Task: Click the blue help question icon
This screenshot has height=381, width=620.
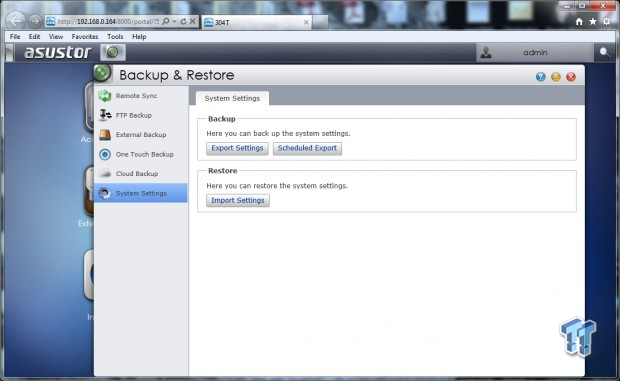Action: point(541,77)
